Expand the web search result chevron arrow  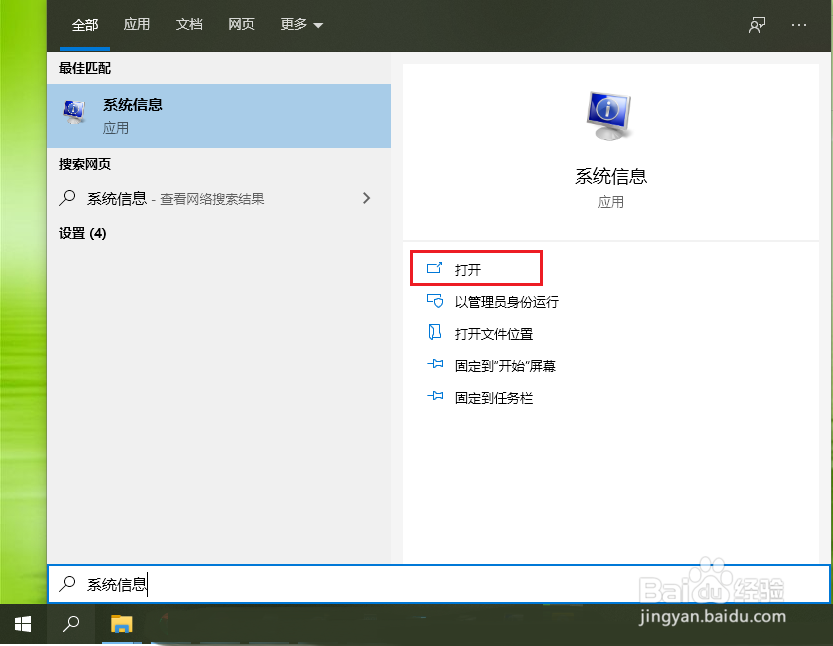click(366, 198)
